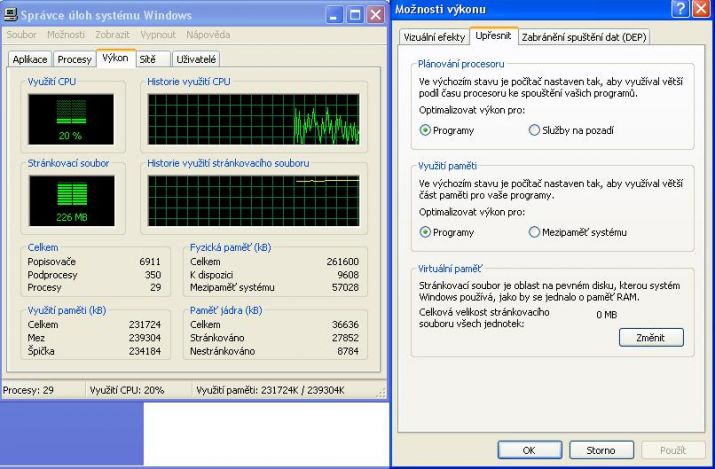Open the Možnosti menu
This screenshot has height=469, width=715.
66,35
